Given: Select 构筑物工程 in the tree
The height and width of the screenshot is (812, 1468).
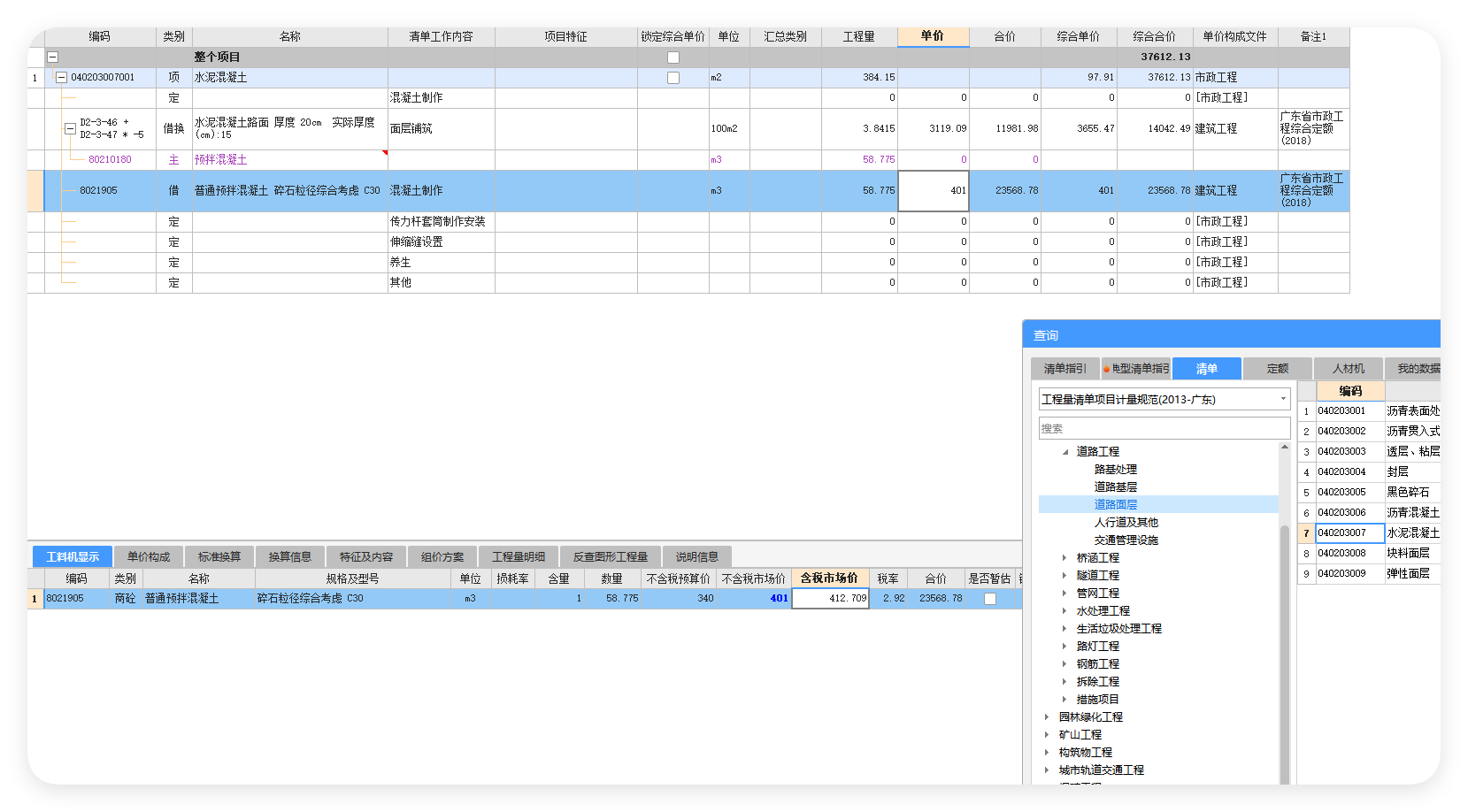Looking at the screenshot, I should (x=1085, y=753).
